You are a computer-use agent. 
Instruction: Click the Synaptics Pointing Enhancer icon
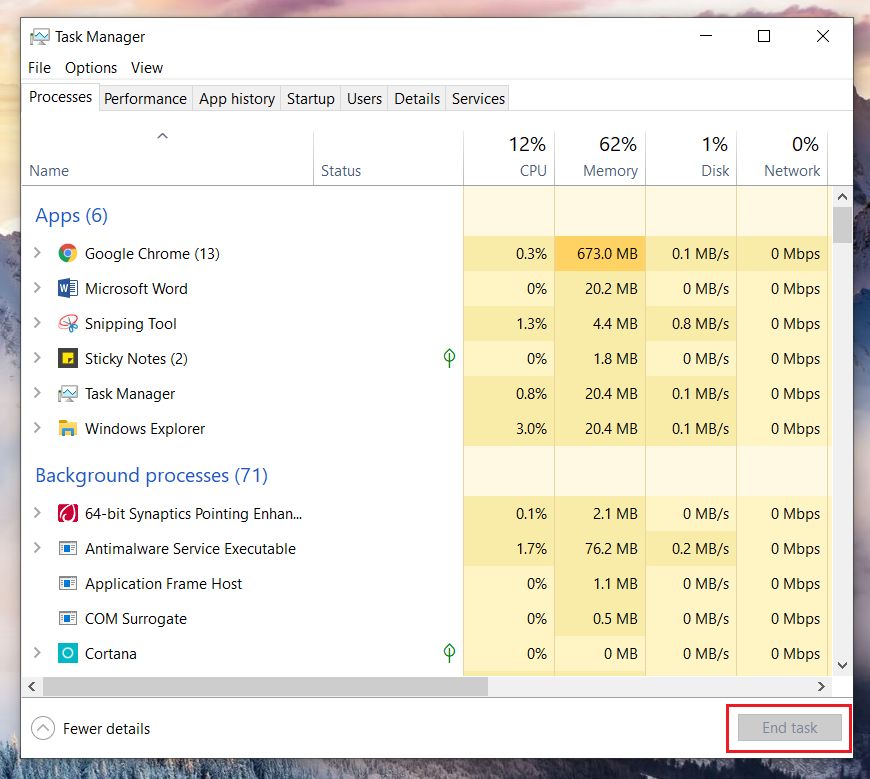tap(68, 513)
